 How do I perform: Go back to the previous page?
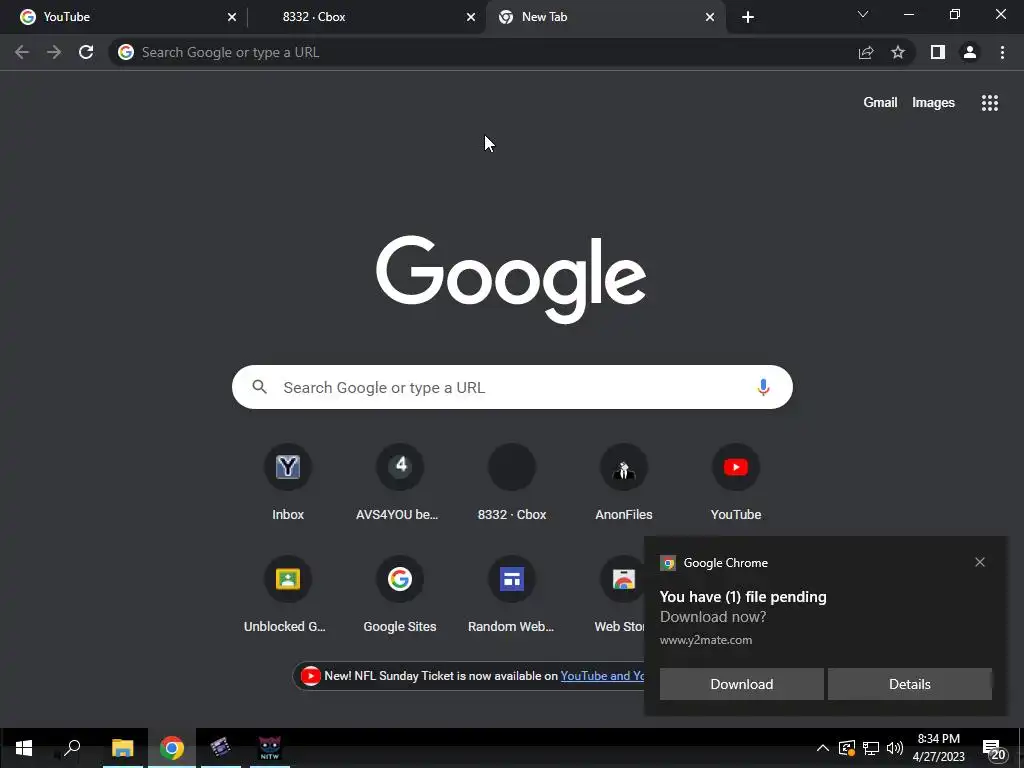22,52
